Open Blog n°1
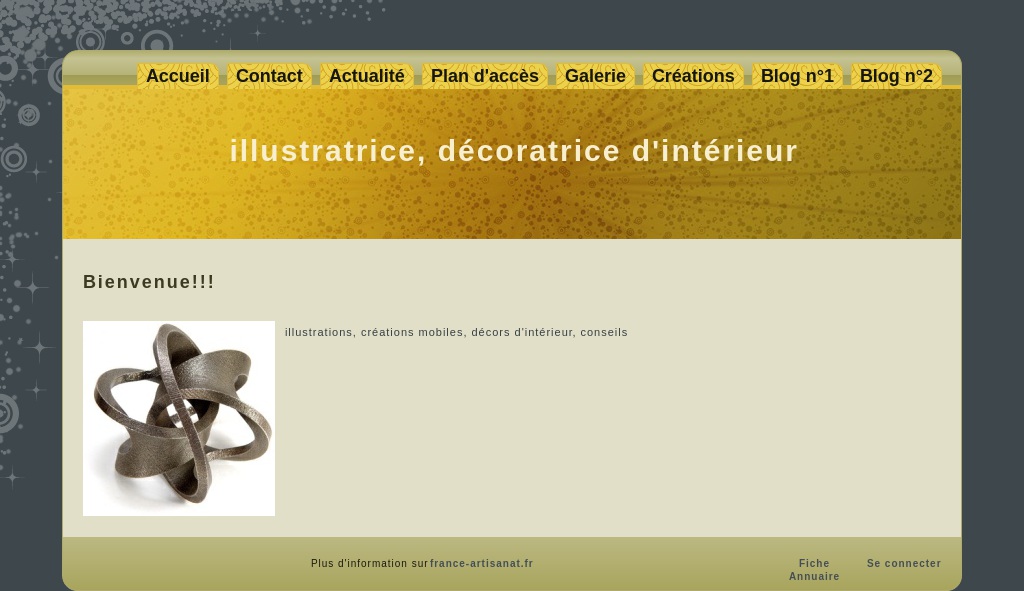Screen dimensions: 1024x591 [x=797, y=76]
